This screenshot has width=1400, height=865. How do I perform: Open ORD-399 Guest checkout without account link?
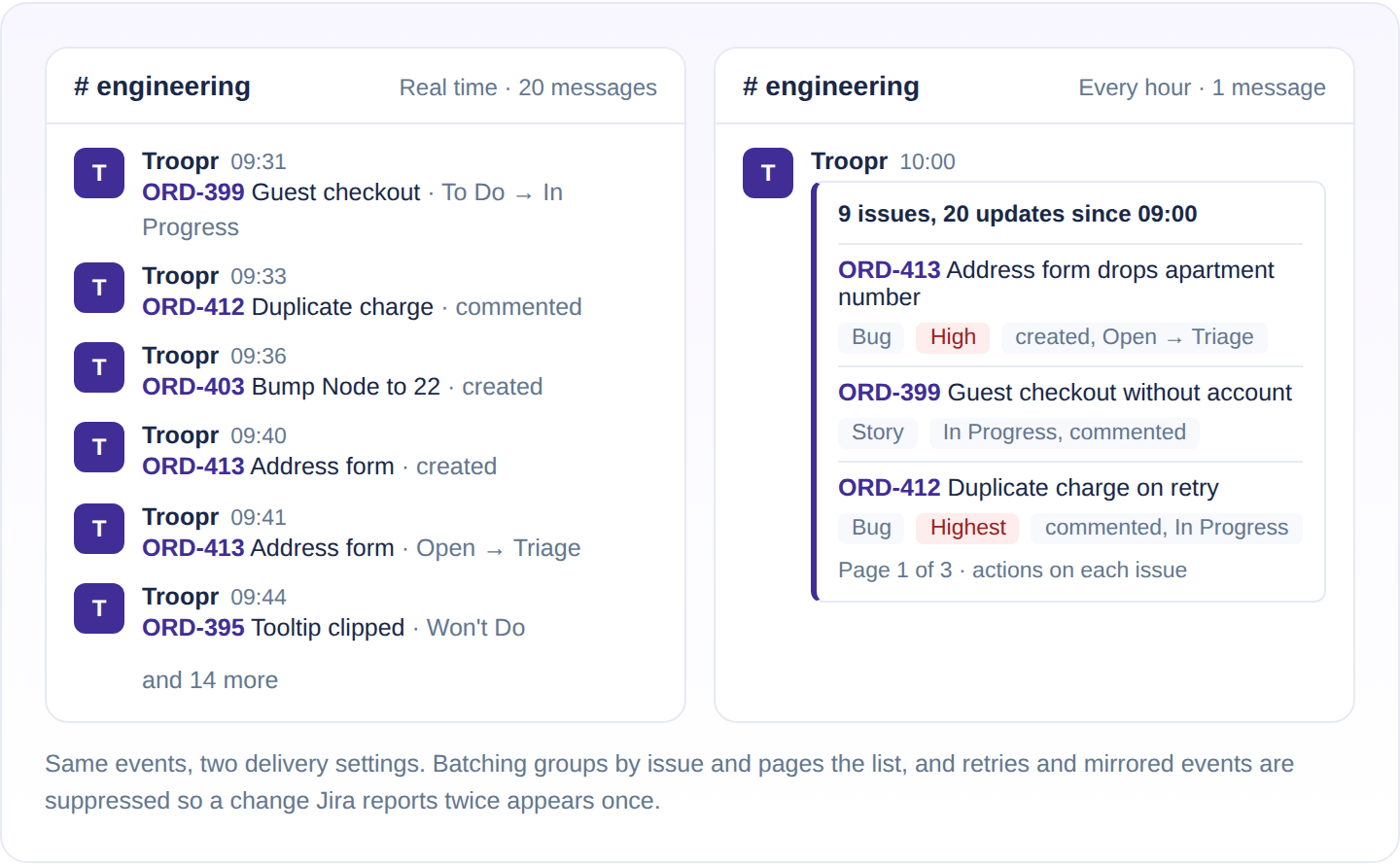[890, 393]
